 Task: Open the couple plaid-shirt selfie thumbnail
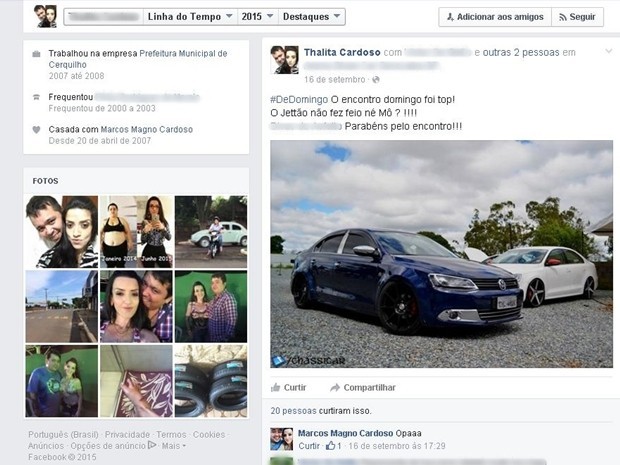[x=136, y=306]
